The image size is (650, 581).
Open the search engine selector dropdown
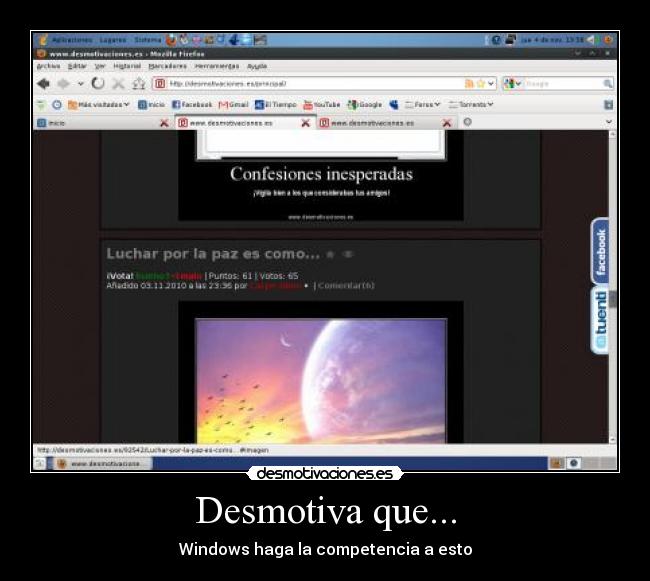pyautogui.click(x=512, y=84)
